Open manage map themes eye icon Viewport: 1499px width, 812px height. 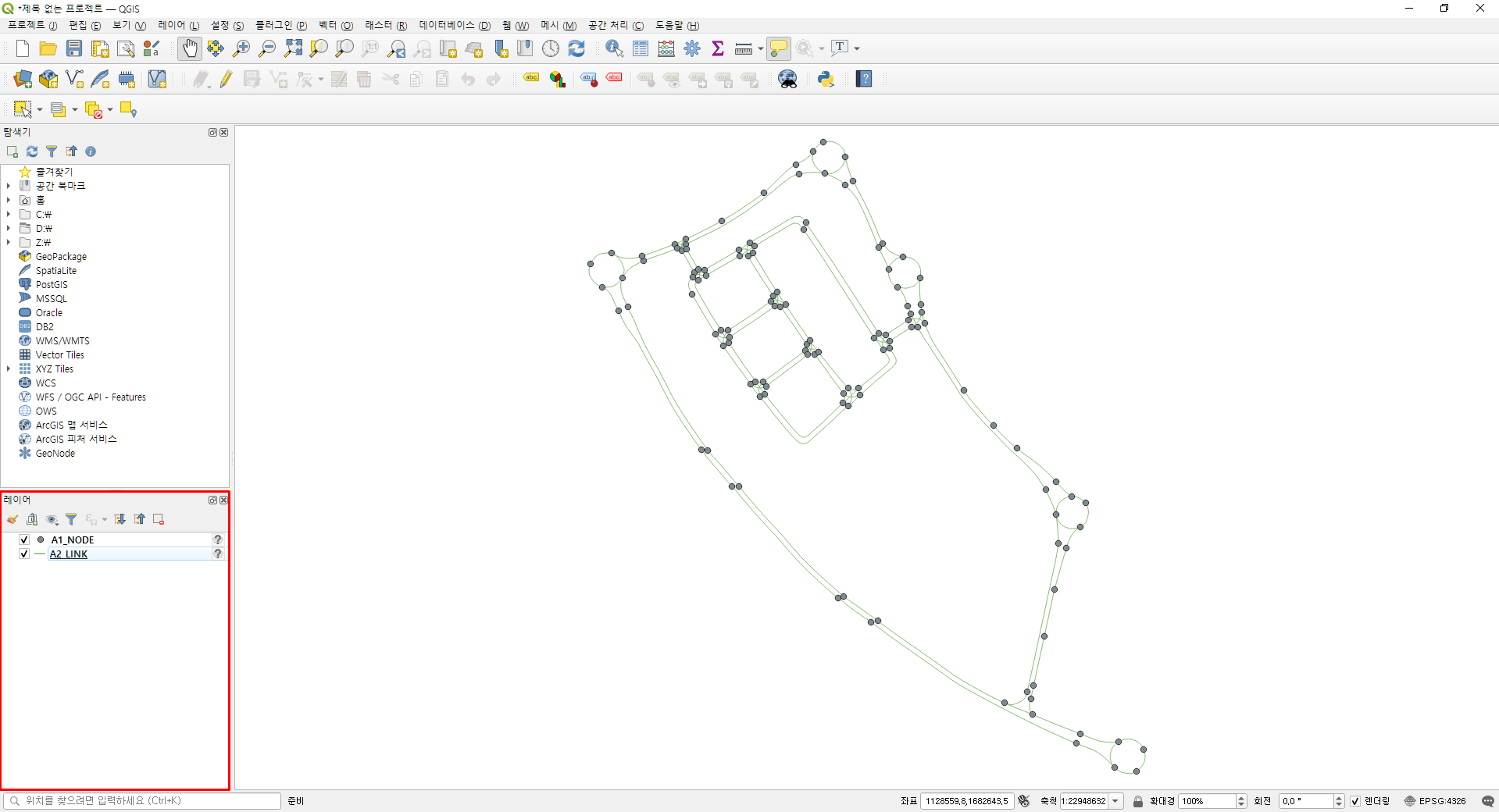coord(52,519)
